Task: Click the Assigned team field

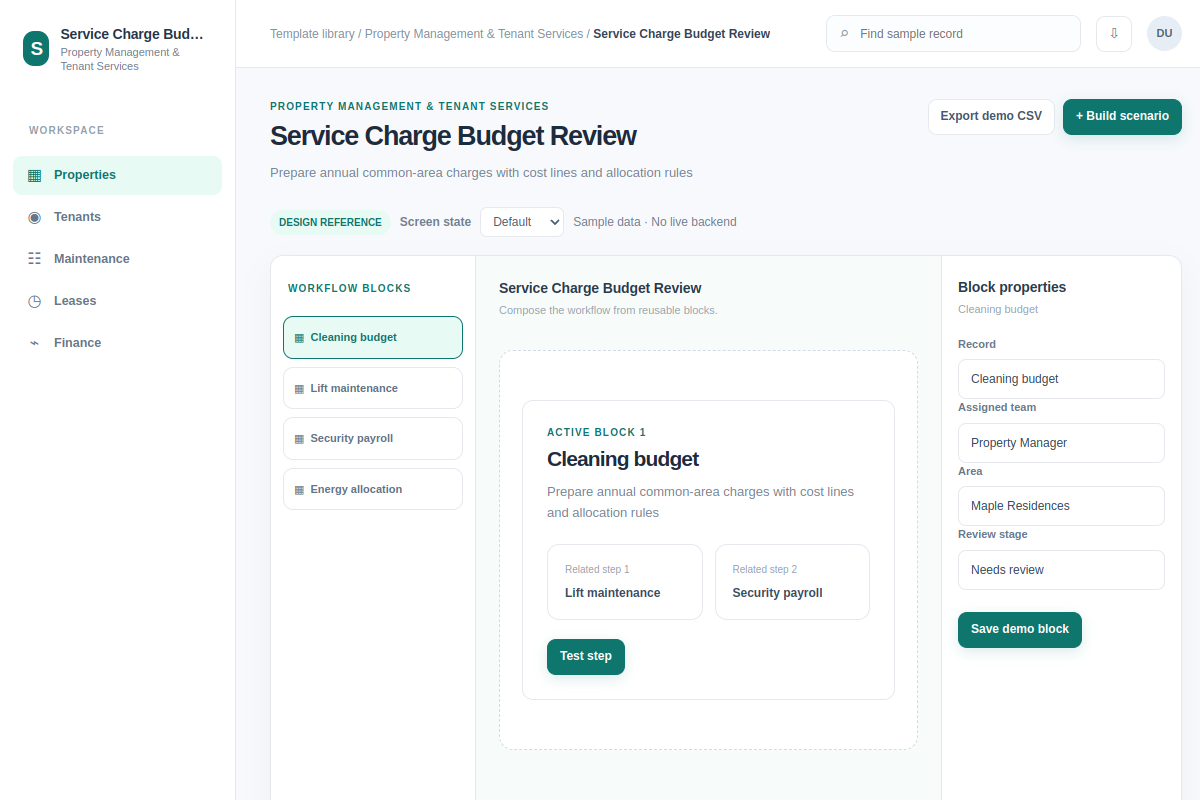Action: (x=1061, y=443)
